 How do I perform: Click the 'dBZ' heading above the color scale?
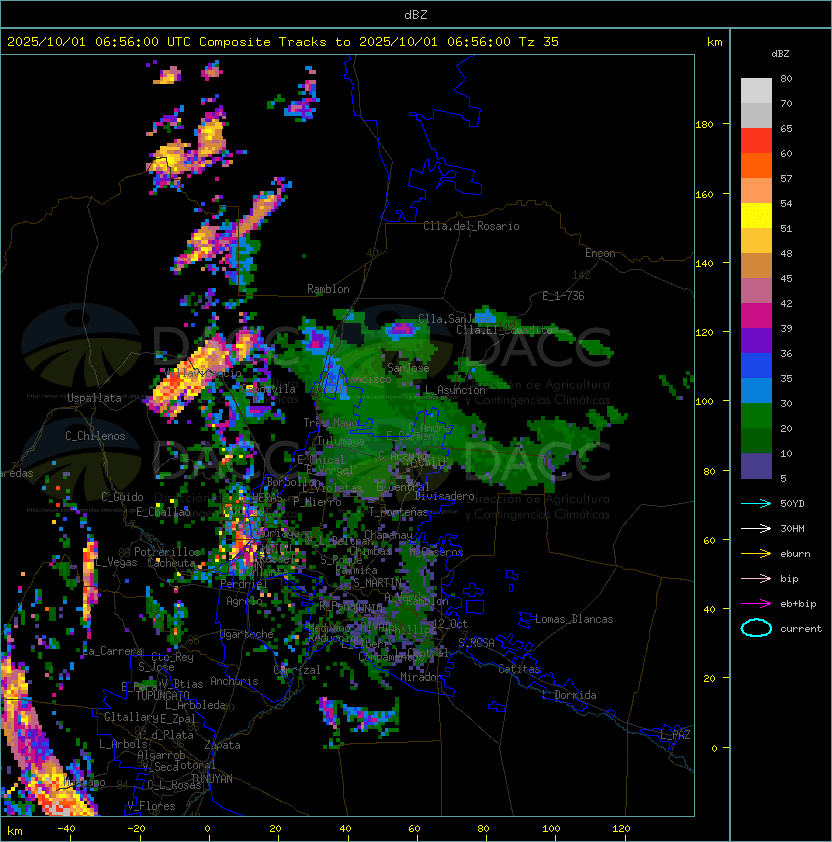point(780,54)
